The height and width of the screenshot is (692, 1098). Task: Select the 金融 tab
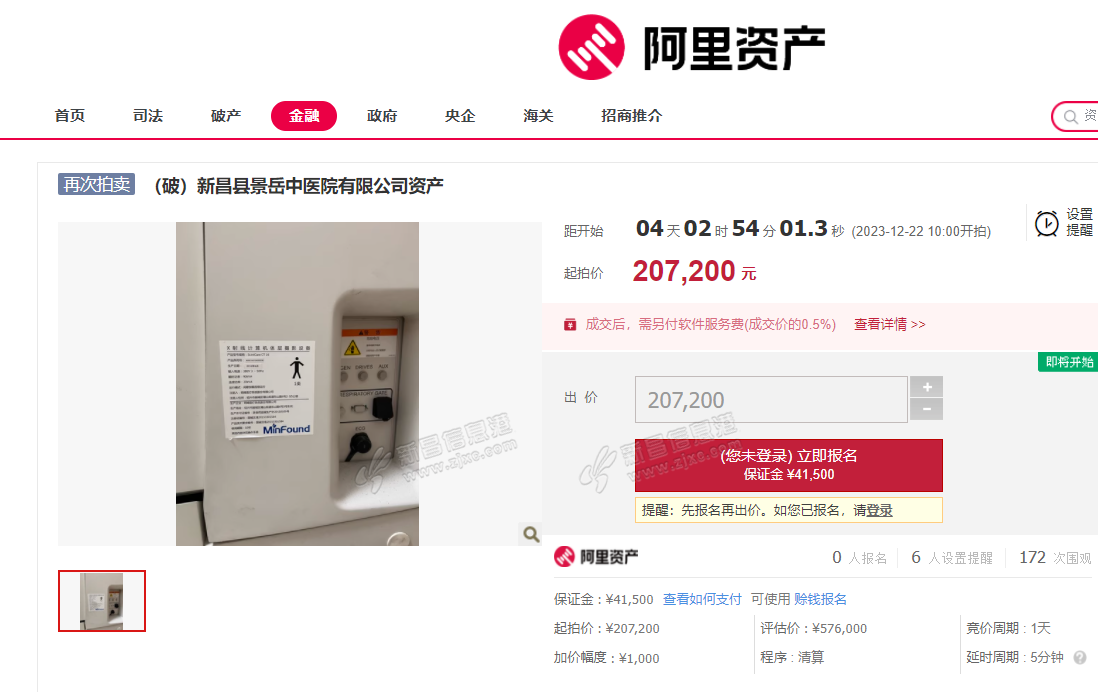click(304, 116)
